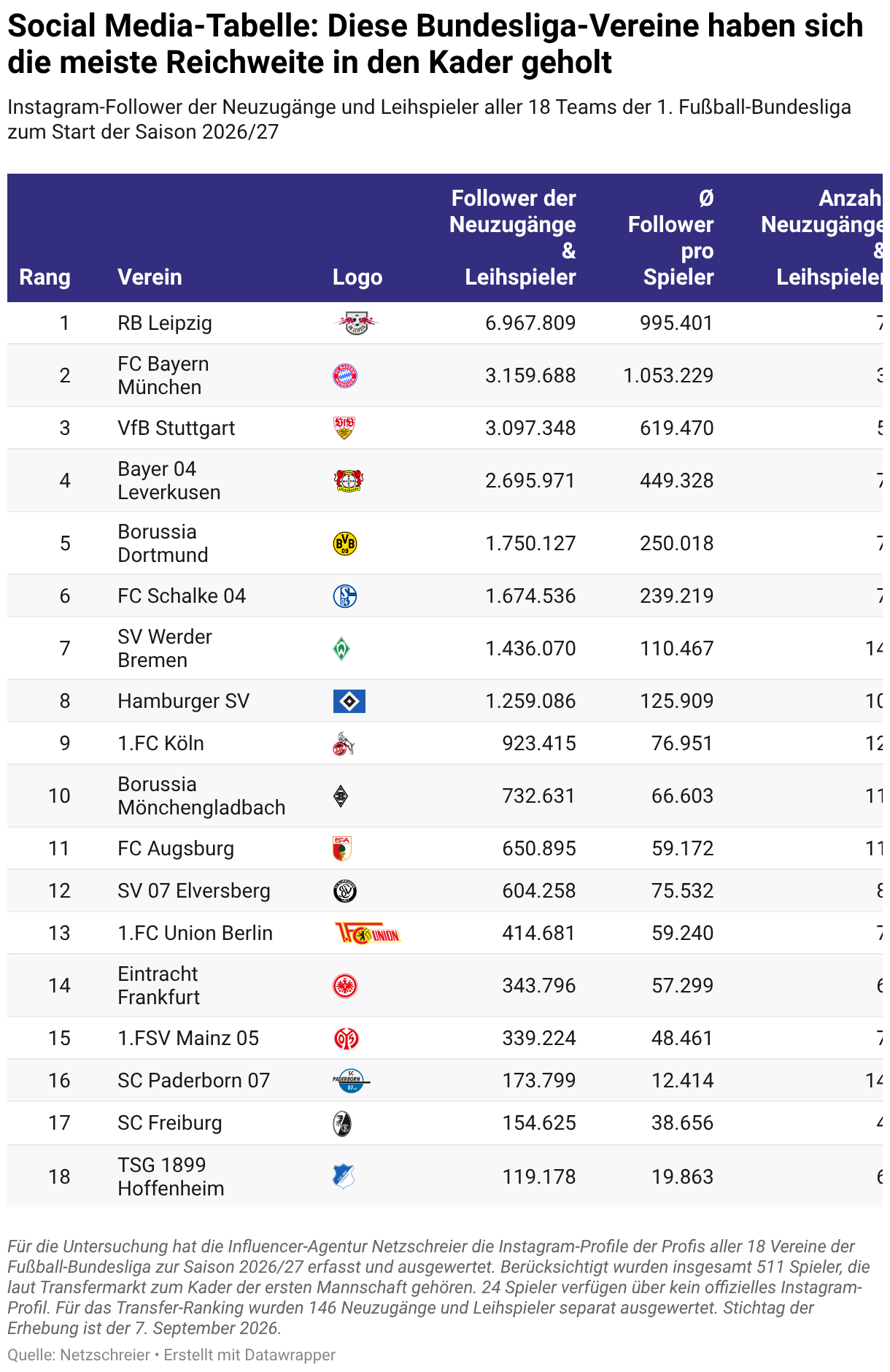Click the Hamburger SV flag logo
Image resolution: width=890 pixels, height=1372 pixels.
(349, 701)
